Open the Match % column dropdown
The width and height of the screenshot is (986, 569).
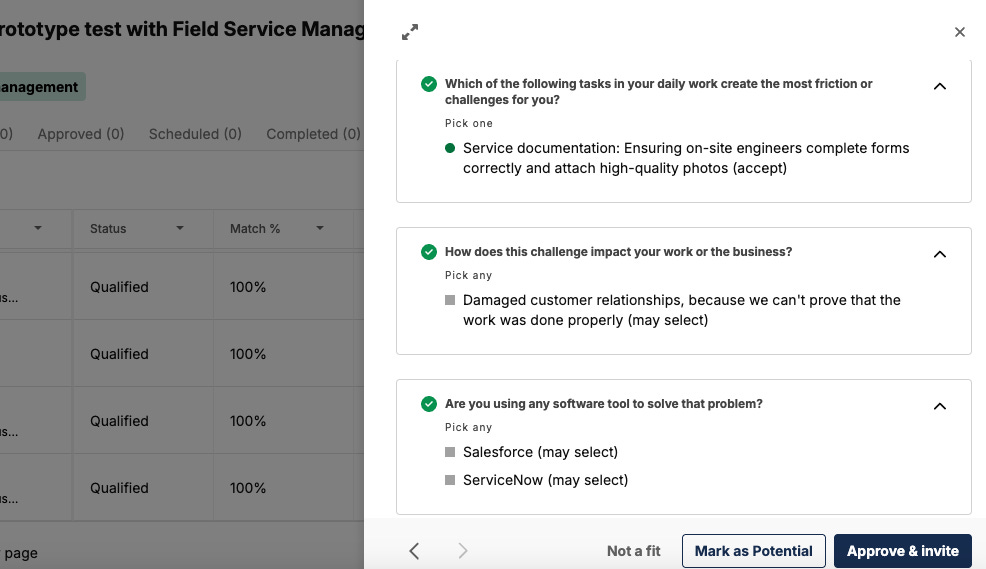(320, 229)
